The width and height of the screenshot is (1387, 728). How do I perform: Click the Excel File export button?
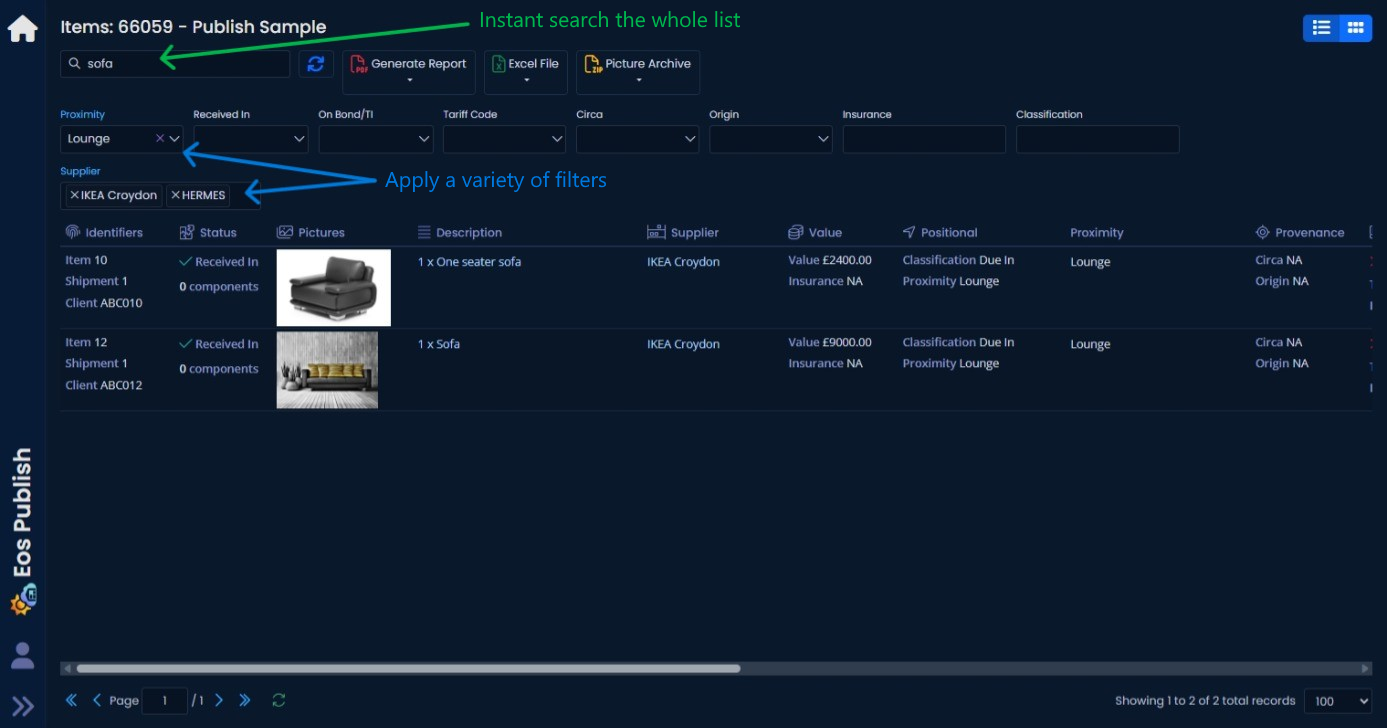coord(526,71)
